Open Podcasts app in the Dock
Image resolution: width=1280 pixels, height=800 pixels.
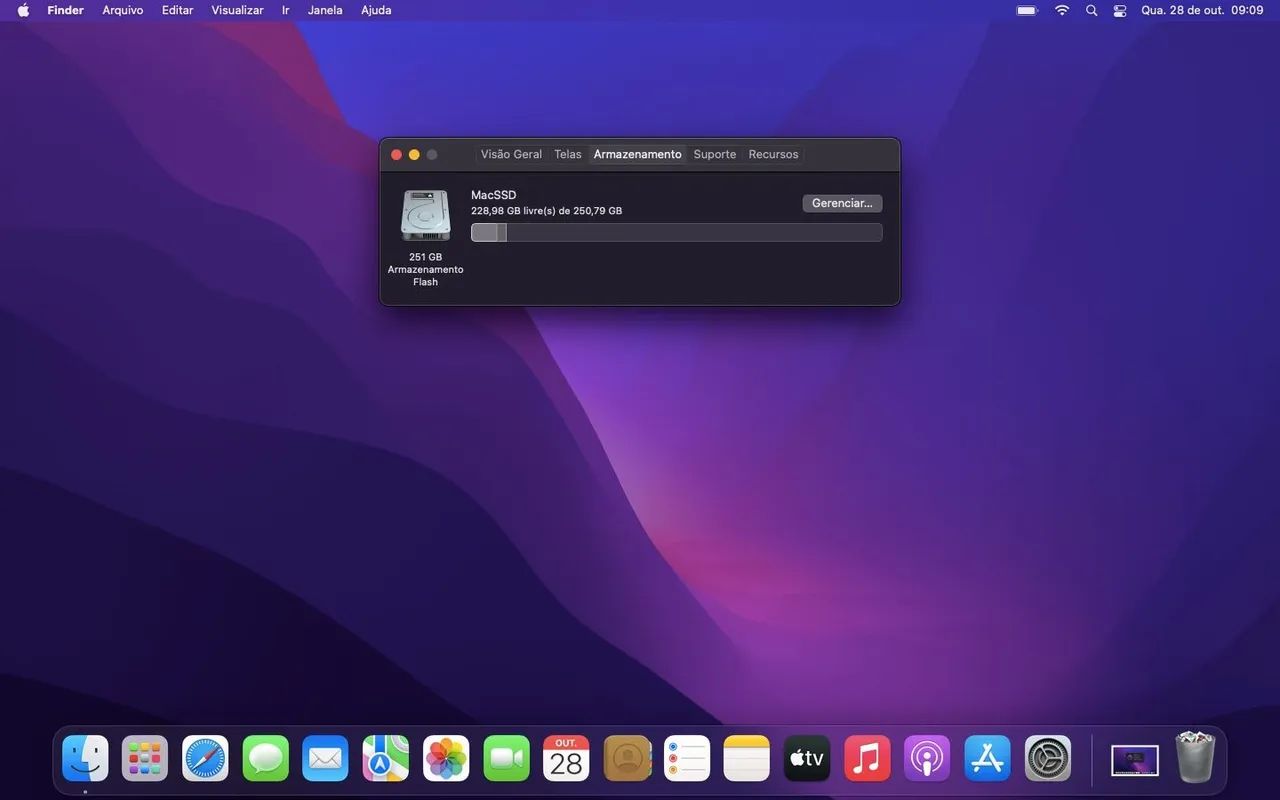pos(927,758)
